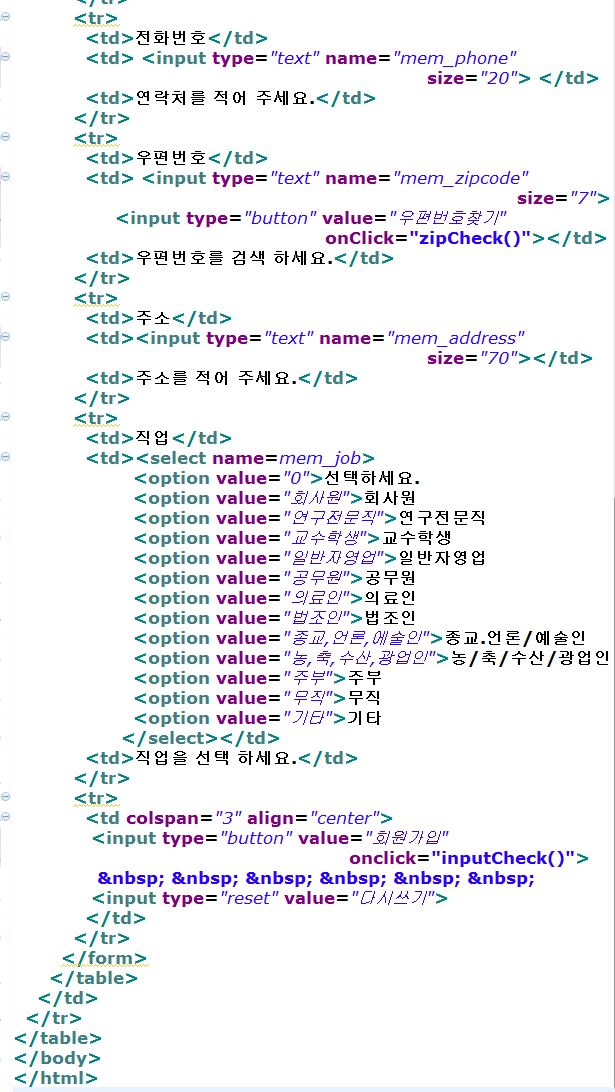615x1092 pixels.
Task: Click the italic attribute value "연구전문직"
Action: pyautogui.click(x=336, y=518)
